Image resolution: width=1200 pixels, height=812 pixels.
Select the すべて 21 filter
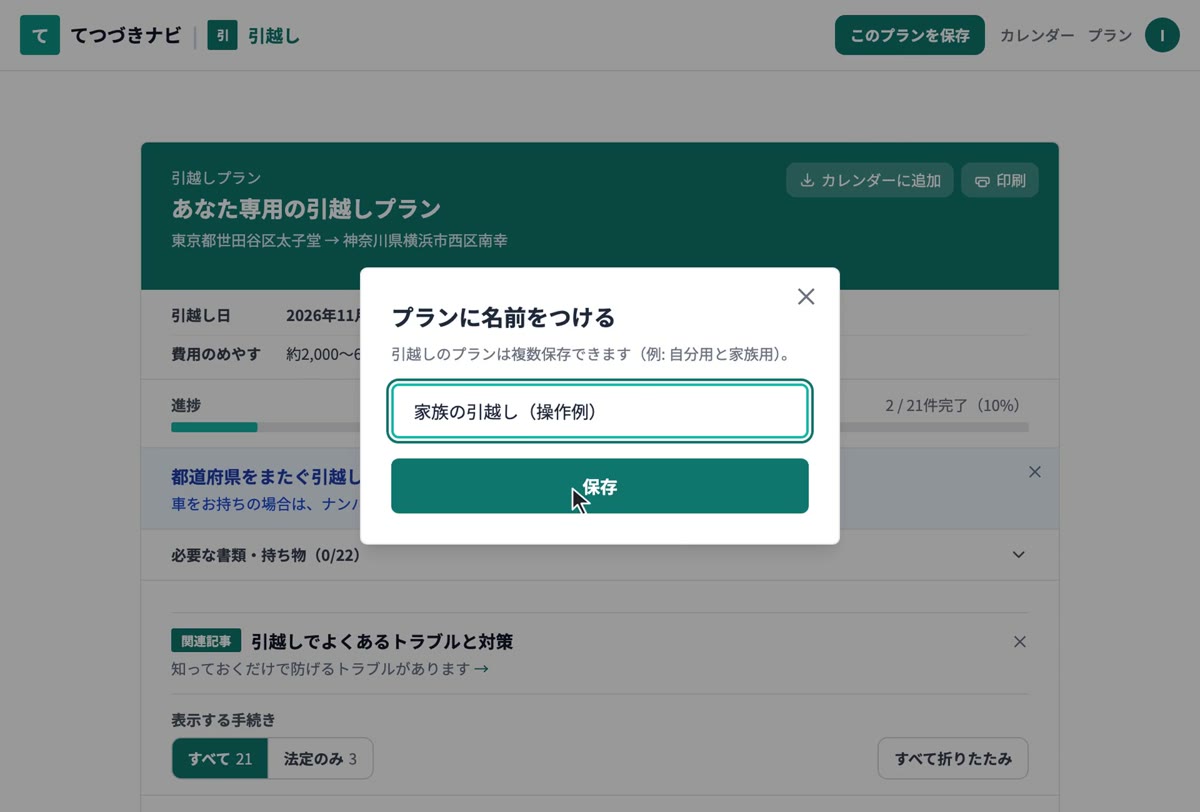[220, 759]
